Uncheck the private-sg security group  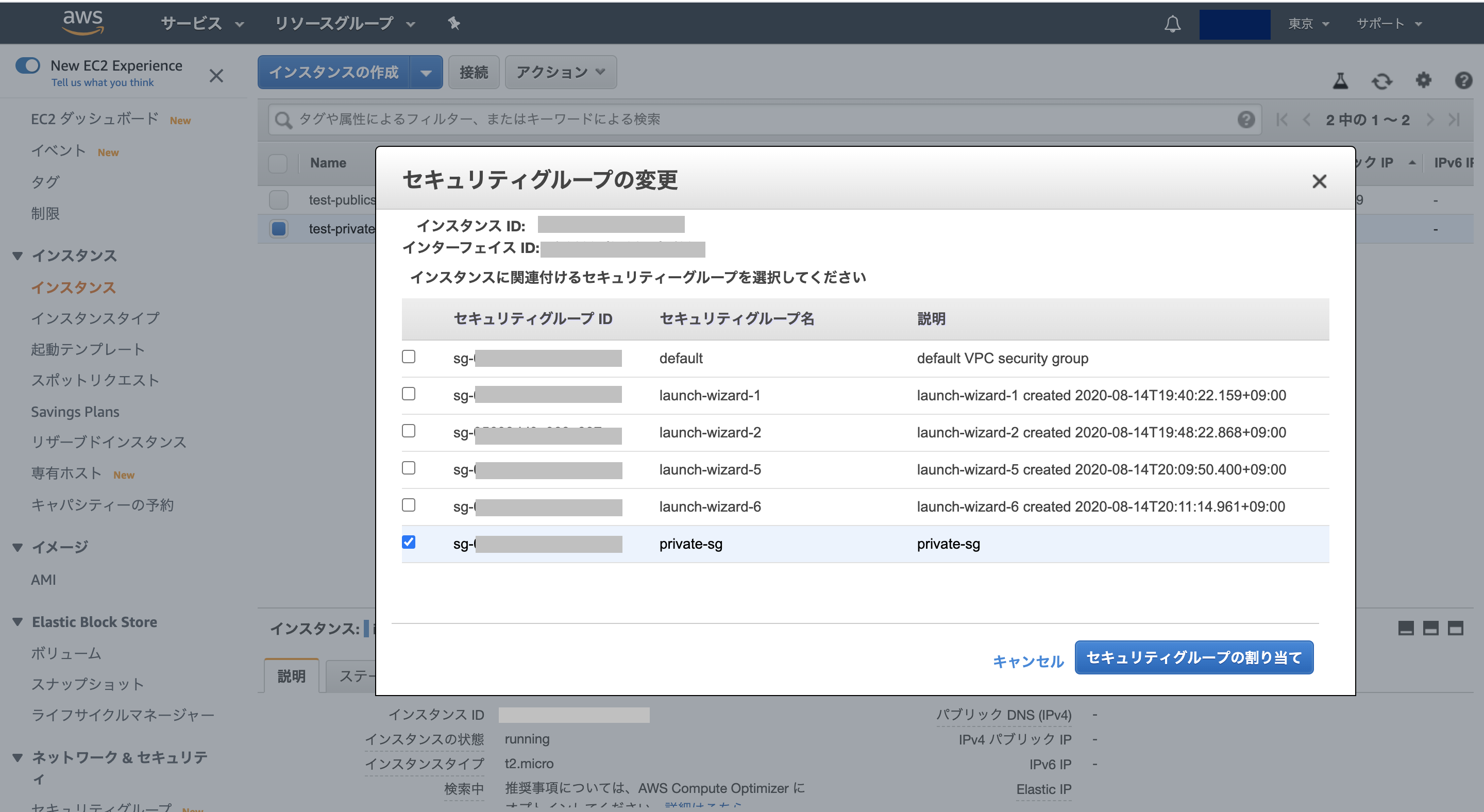409,542
